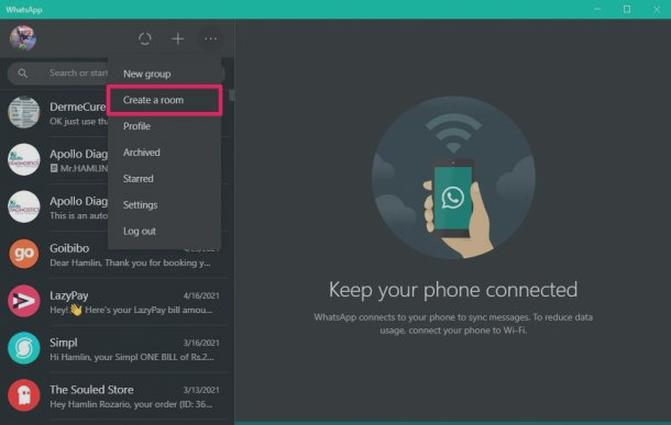The height and width of the screenshot is (425, 671).
Task: Choose Log out in menu
Action: pyautogui.click(x=164, y=231)
